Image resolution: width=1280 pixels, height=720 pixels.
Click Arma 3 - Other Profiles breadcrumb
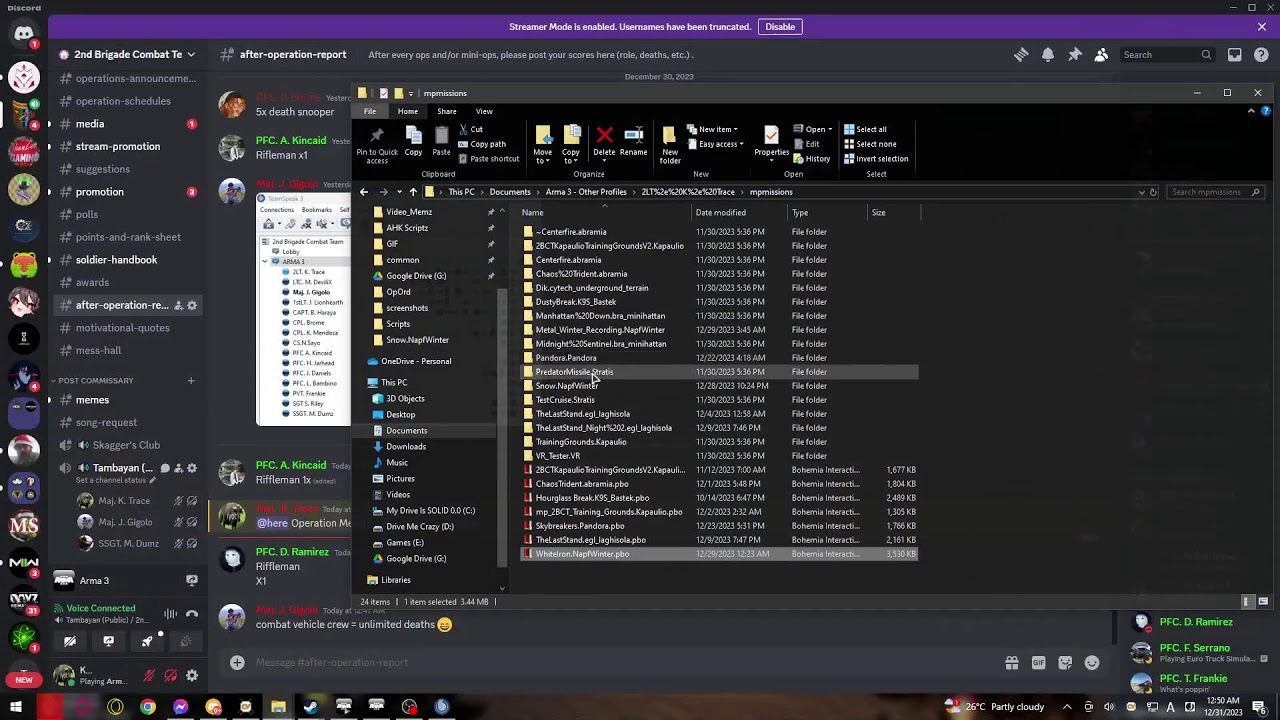tap(586, 192)
